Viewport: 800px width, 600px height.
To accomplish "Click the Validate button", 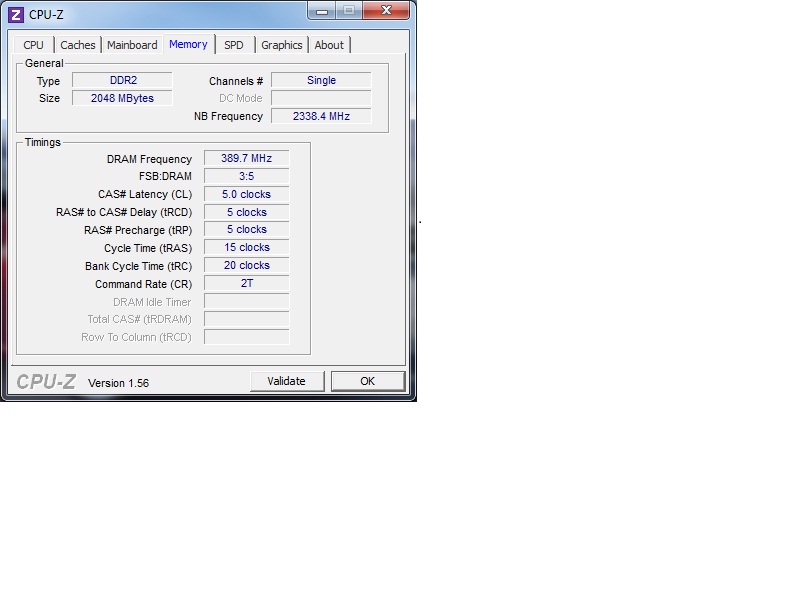I will coord(287,381).
